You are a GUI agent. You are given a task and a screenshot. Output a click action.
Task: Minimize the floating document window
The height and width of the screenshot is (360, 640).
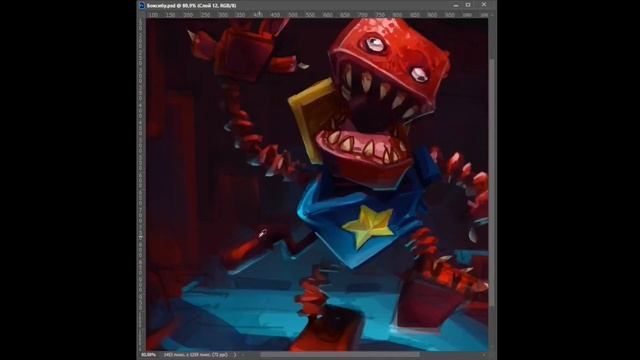pyautogui.click(x=456, y=5)
